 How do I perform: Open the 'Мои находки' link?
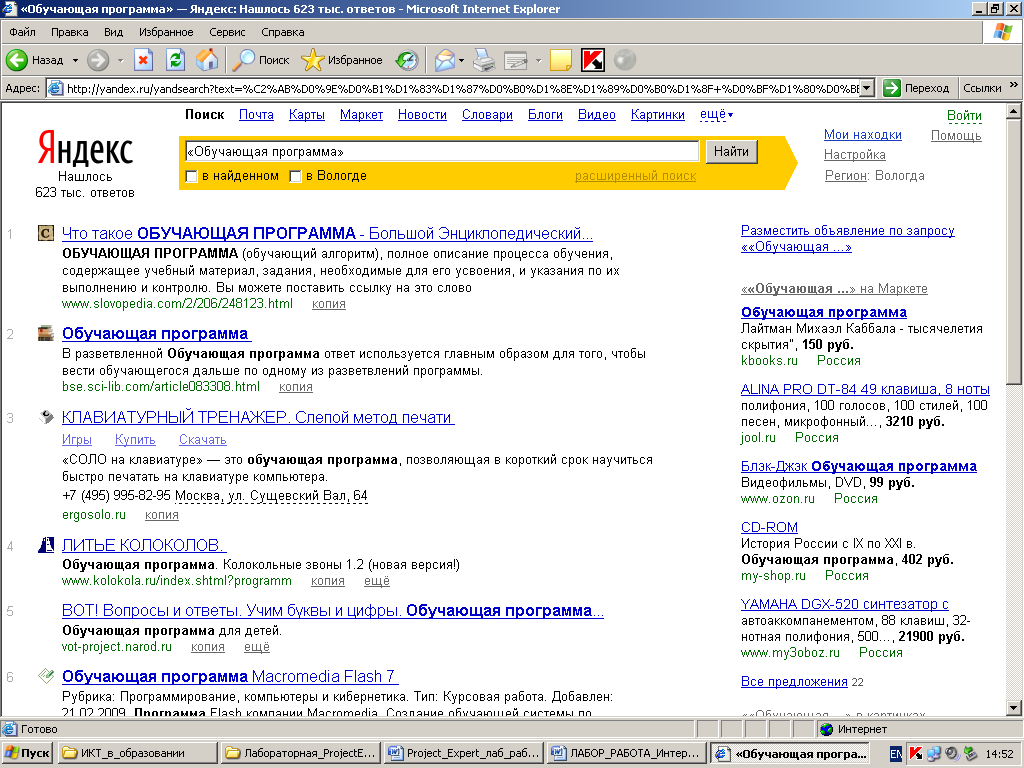tap(863, 135)
